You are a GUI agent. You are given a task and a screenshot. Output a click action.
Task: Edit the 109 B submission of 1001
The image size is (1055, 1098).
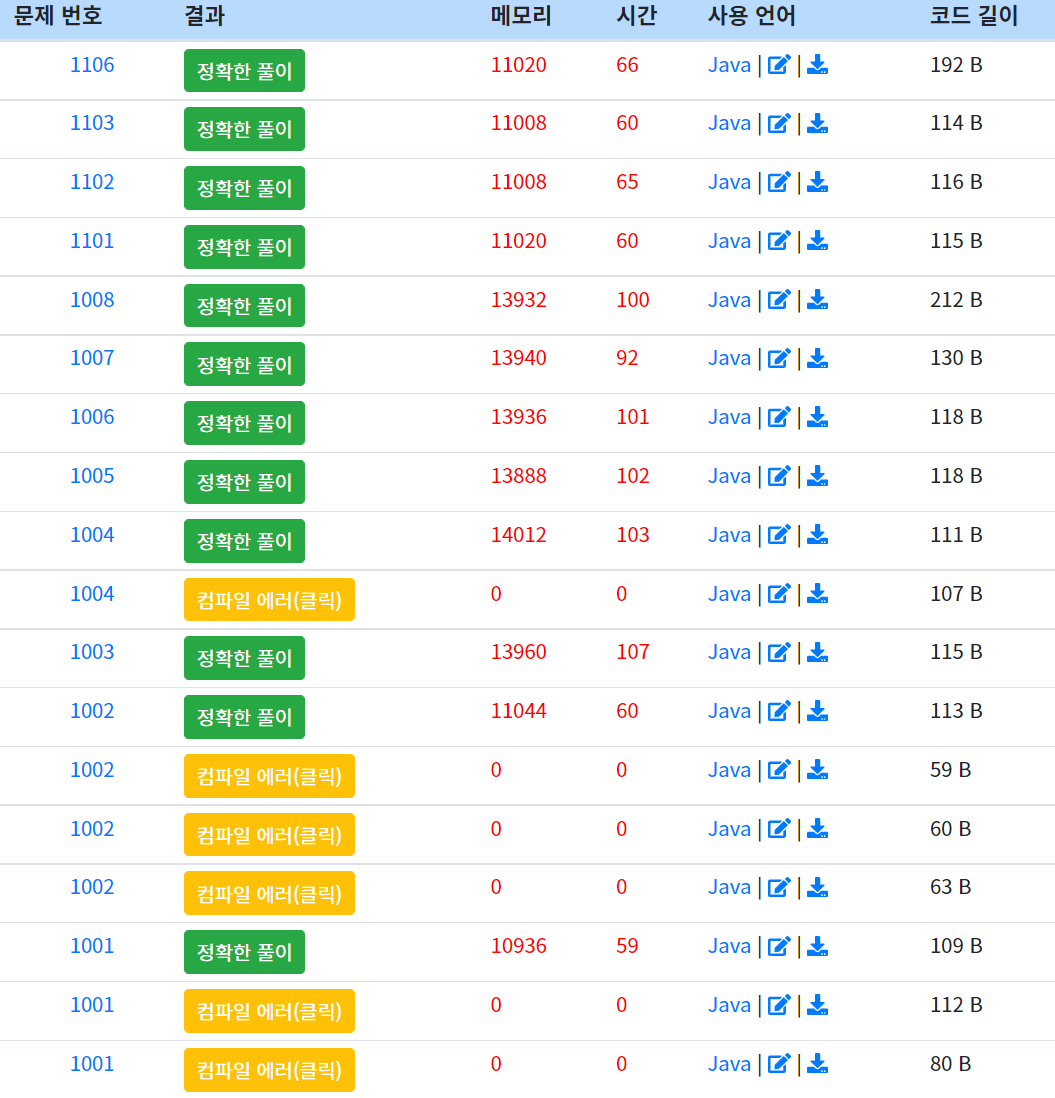779,946
